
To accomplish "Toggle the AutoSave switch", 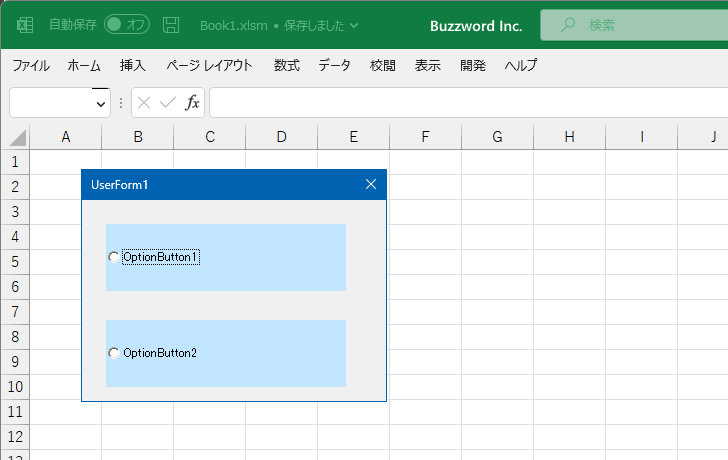I will pos(127,25).
